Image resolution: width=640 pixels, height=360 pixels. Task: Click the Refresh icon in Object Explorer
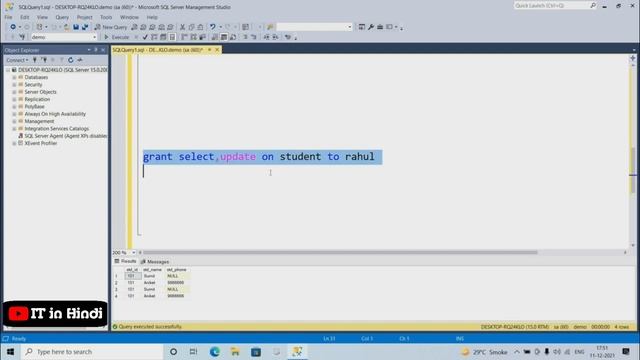pyautogui.click(x=71, y=60)
